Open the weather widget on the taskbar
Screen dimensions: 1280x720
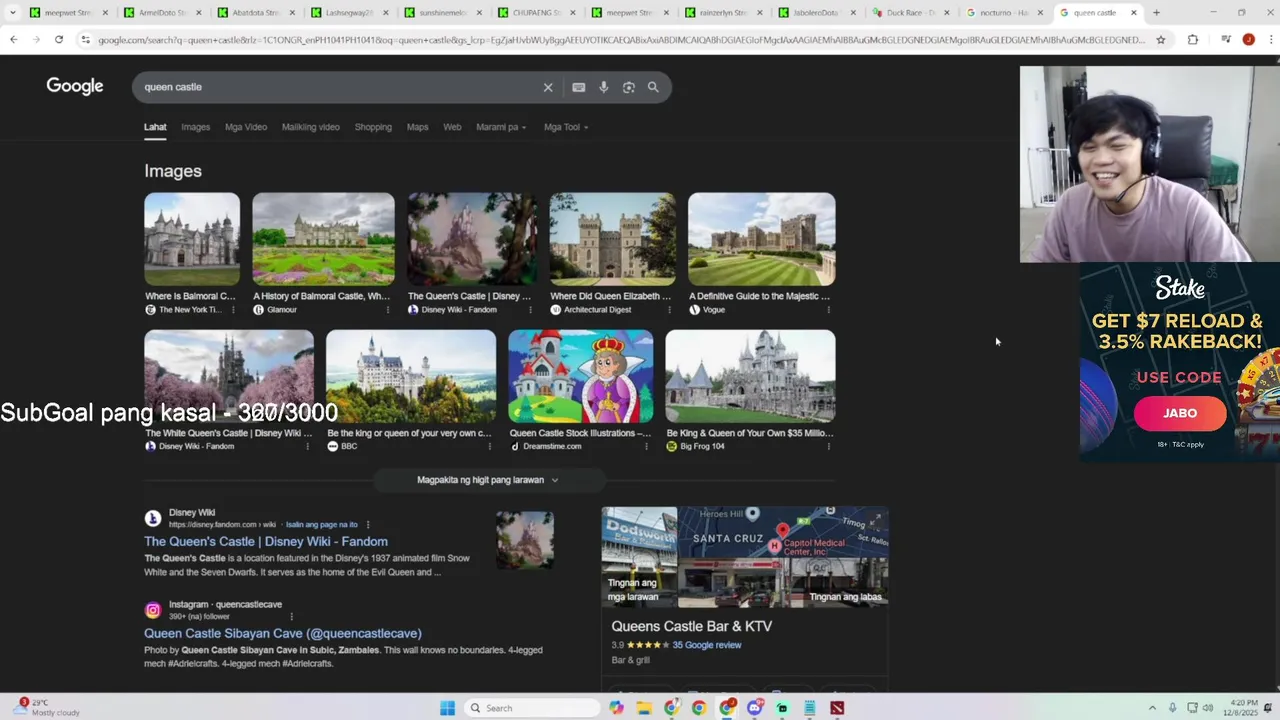point(45,707)
